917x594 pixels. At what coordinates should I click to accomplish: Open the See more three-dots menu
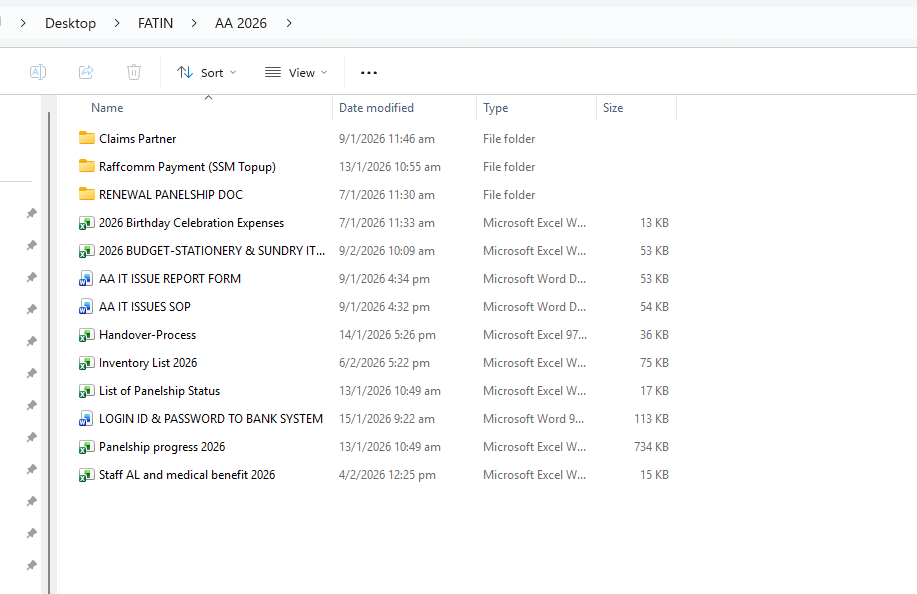coord(369,72)
